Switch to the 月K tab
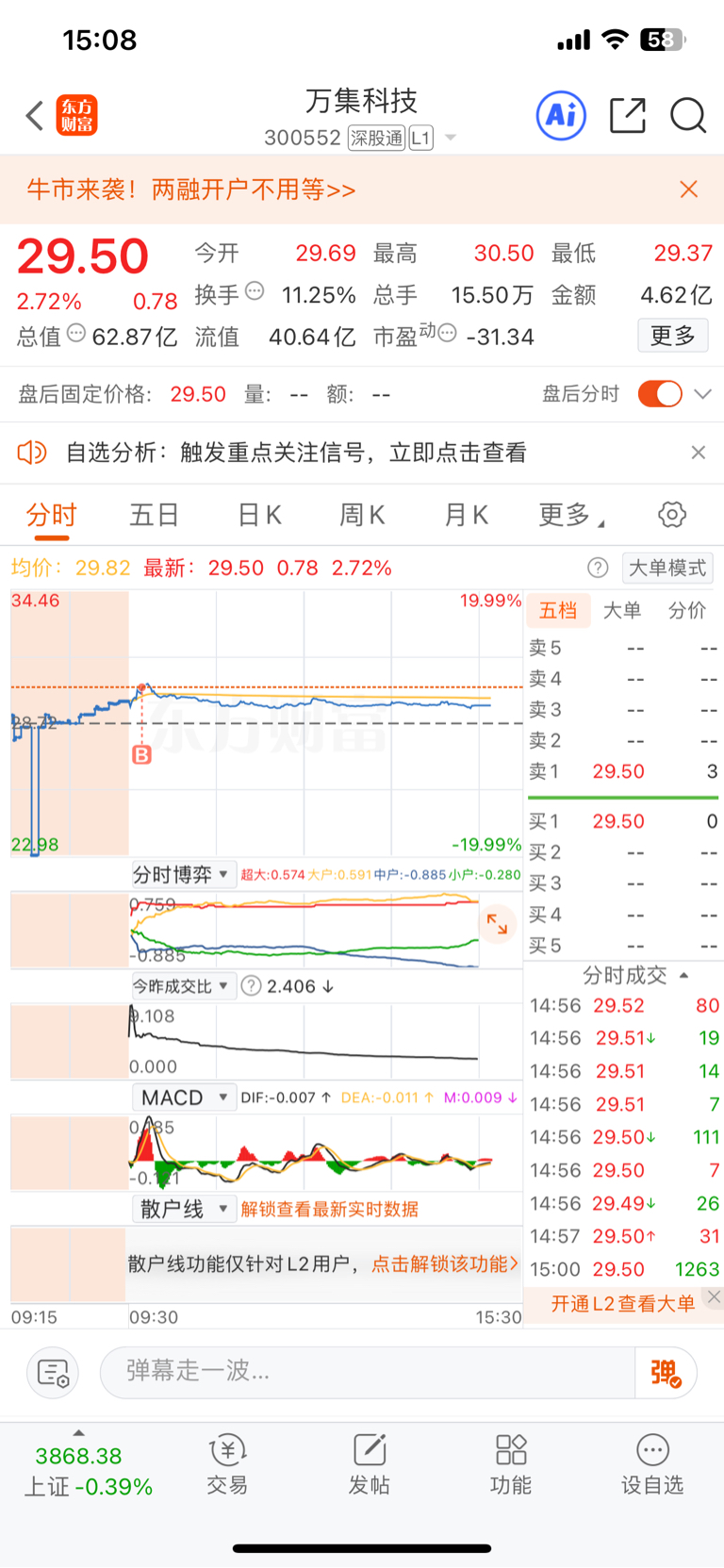The height and width of the screenshot is (1568, 724). pos(466,516)
